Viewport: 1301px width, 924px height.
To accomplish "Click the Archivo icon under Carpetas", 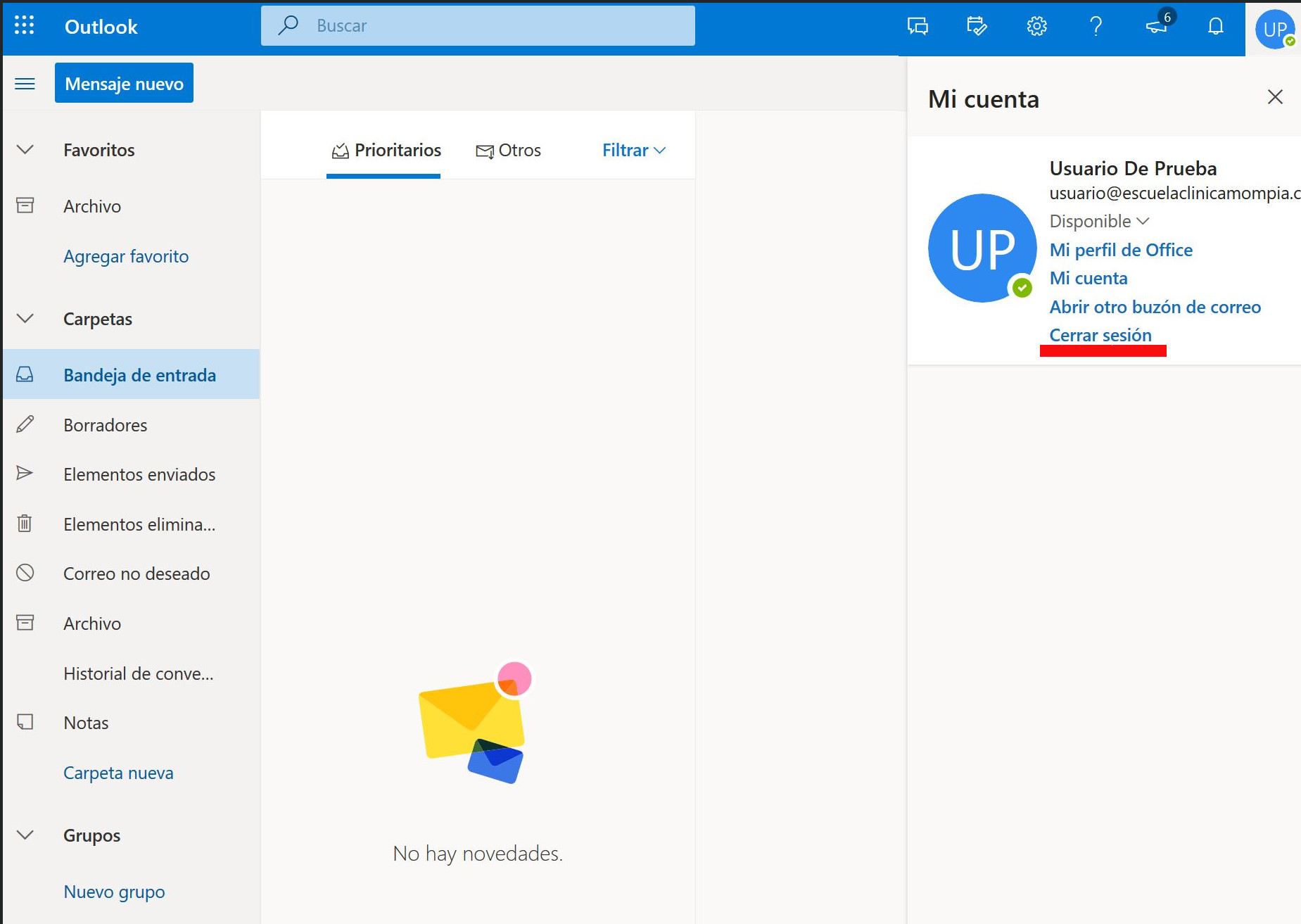I will [25, 623].
